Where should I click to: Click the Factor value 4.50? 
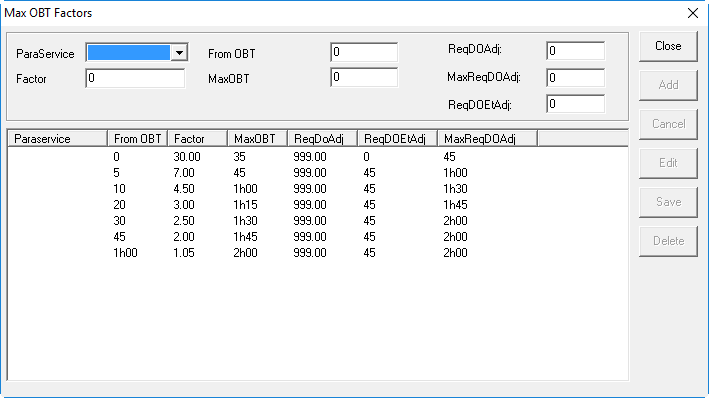[x=184, y=189]
